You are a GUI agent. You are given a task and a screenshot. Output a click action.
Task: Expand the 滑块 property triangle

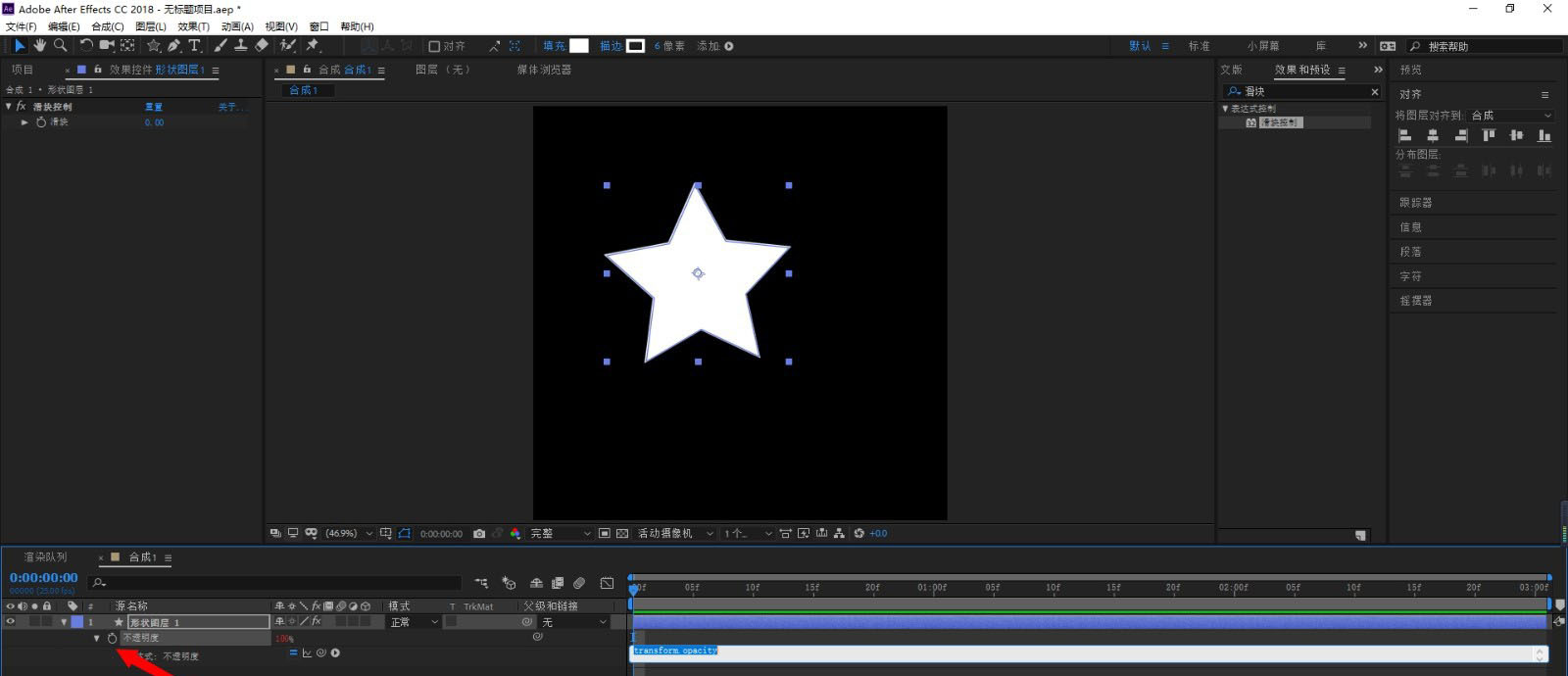pos(24,122)
